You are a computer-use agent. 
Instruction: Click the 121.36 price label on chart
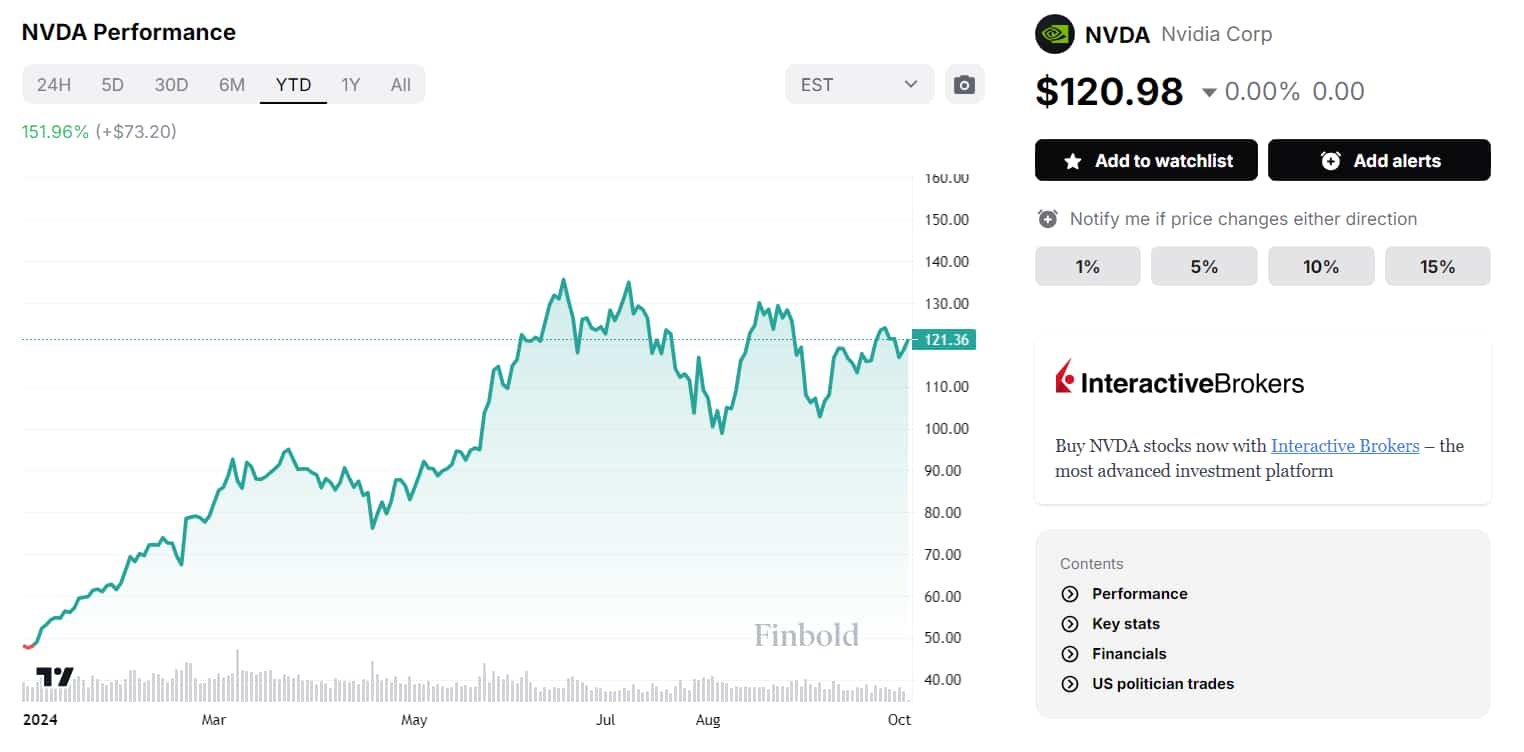(944, 340)
